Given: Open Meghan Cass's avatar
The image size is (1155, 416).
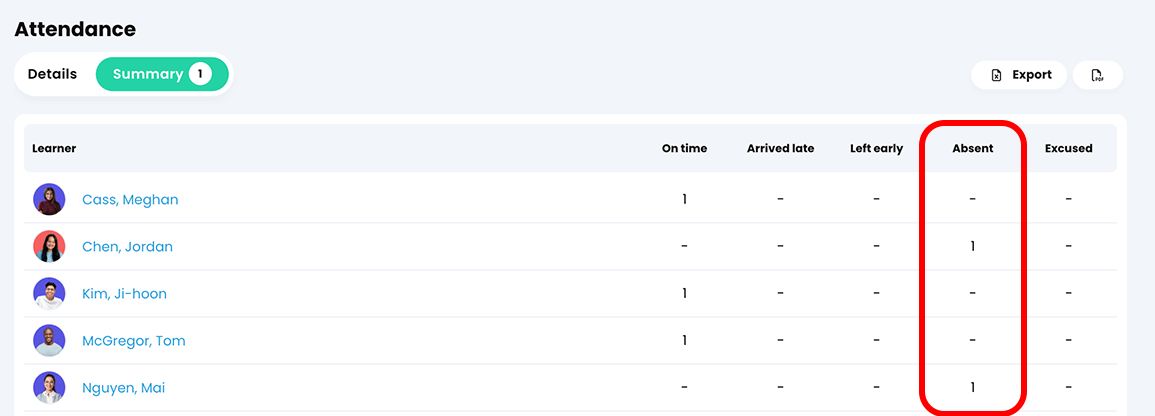Looking at the screenshot, I should click(x=49, y=199).
